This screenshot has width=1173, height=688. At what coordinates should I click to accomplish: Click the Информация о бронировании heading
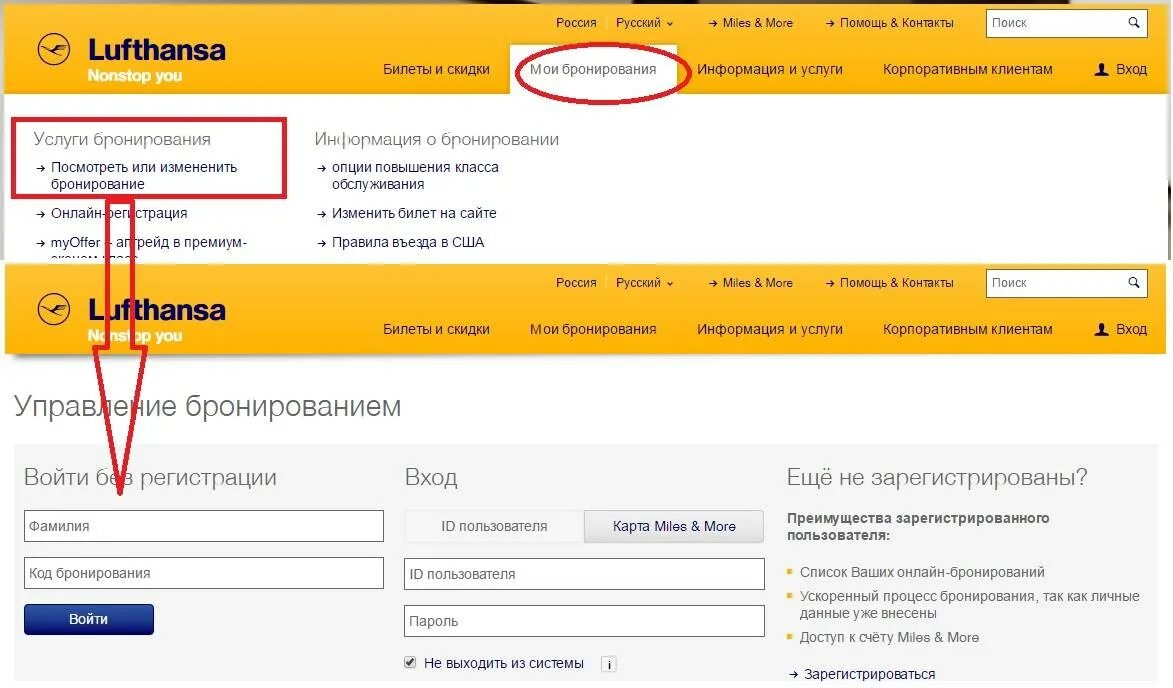[x=436, y=139]
